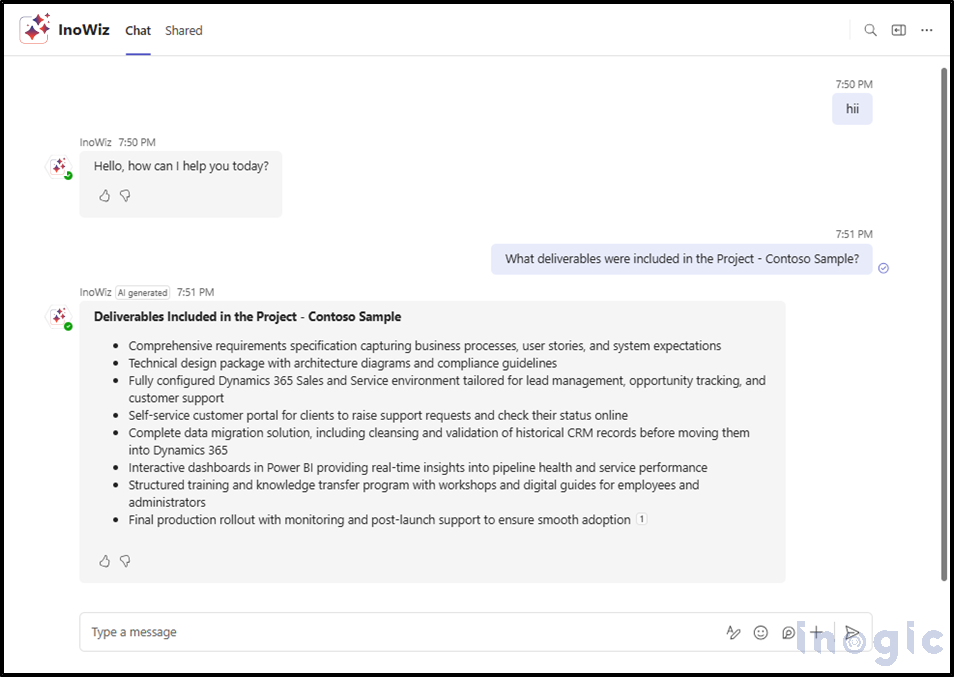954x677 pixels.
Task: Click the InoWiz bot avatar beside its reply
Action: coord(59,316)
